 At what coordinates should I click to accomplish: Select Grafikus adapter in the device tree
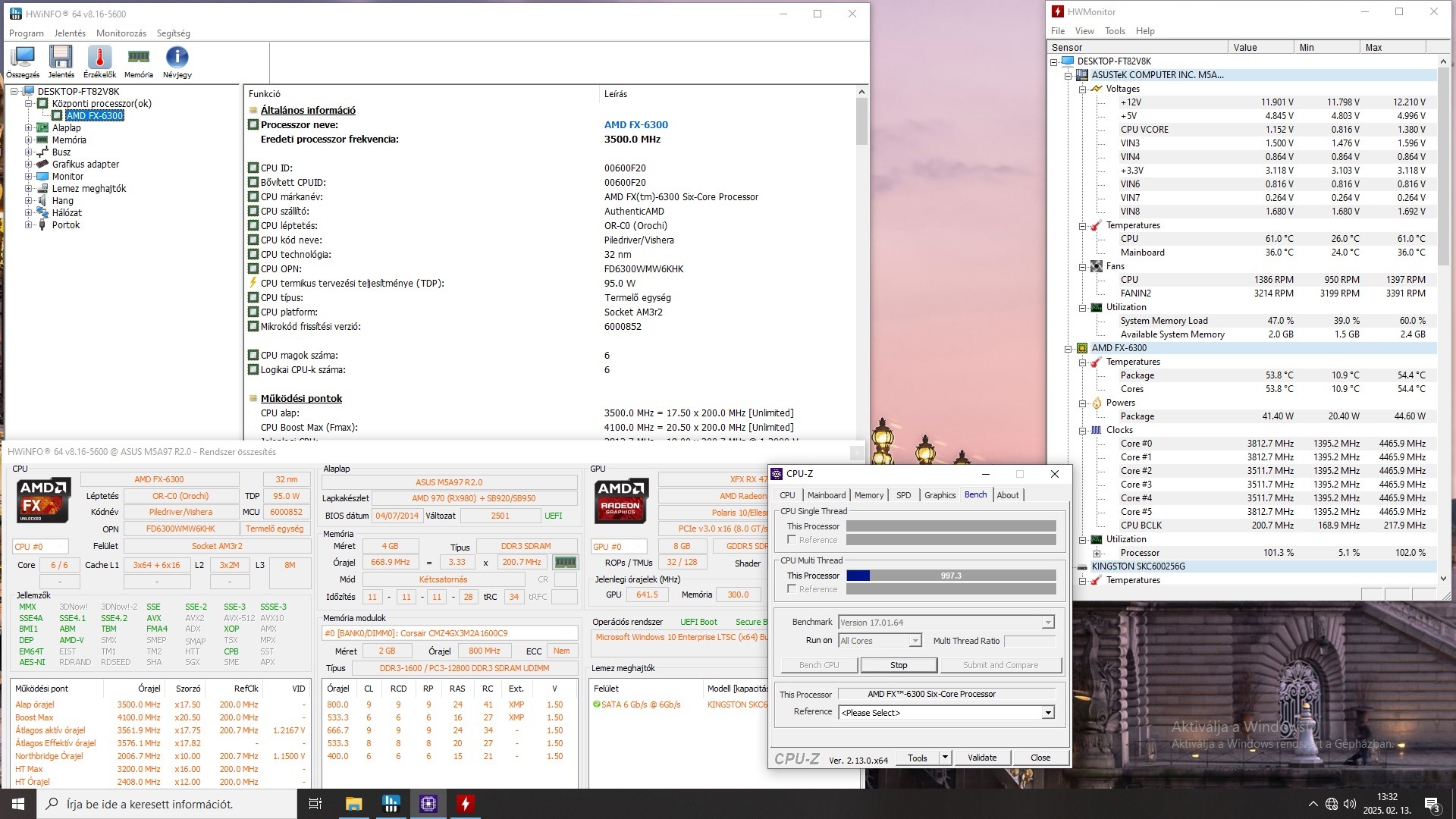tap(85, 165)
